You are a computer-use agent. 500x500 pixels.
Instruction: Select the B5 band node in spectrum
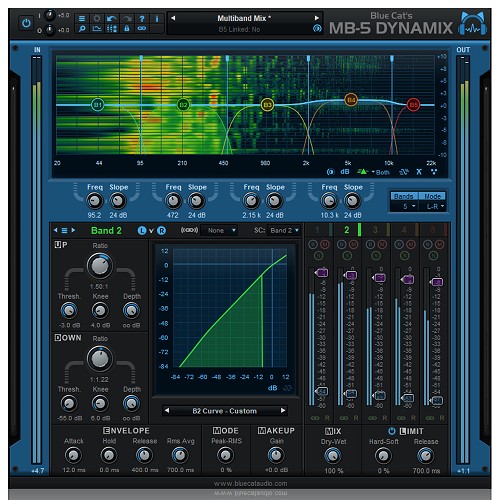click(413, 105)
